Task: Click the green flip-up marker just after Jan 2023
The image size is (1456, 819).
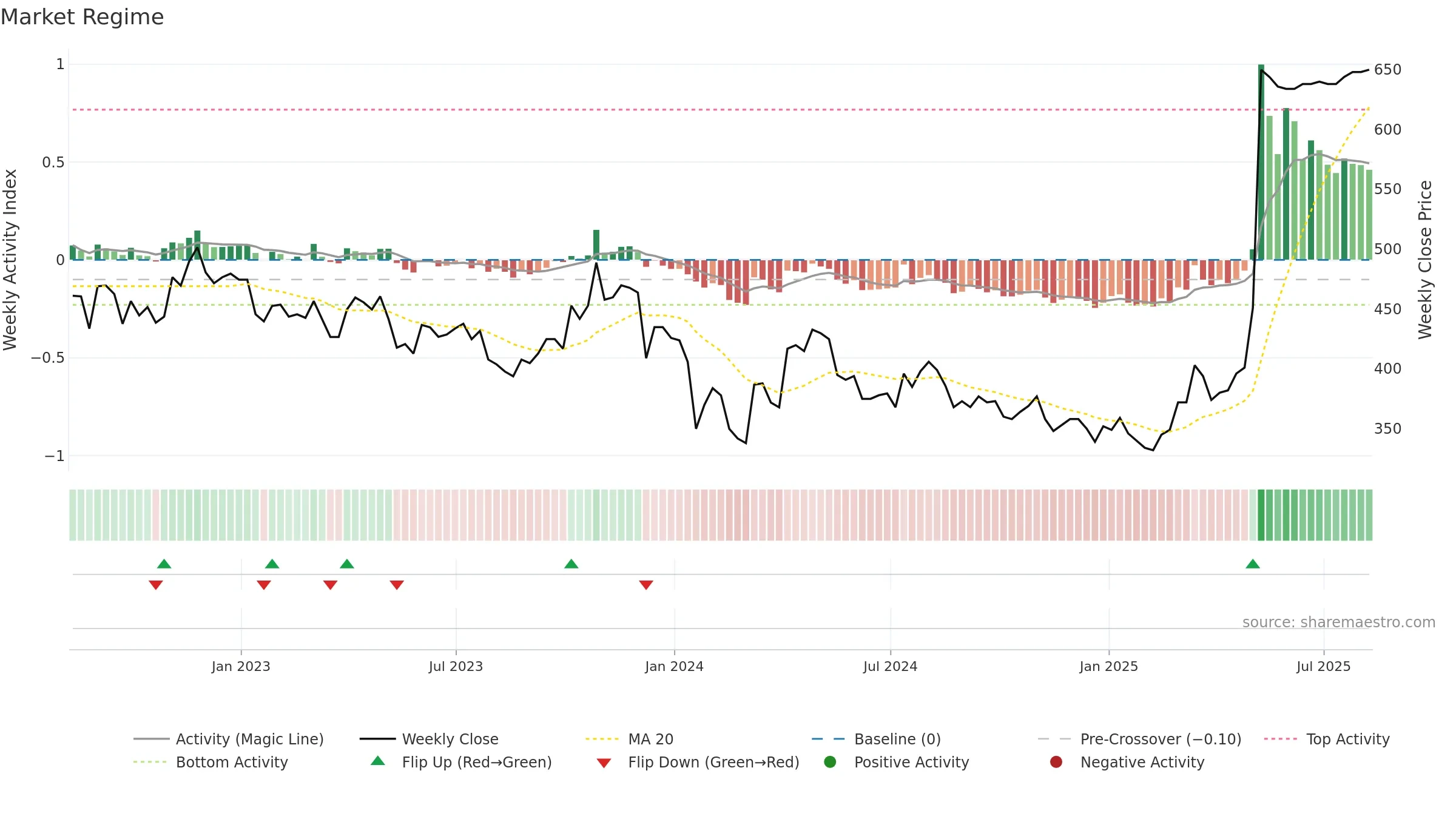Action: coord(272,564)
